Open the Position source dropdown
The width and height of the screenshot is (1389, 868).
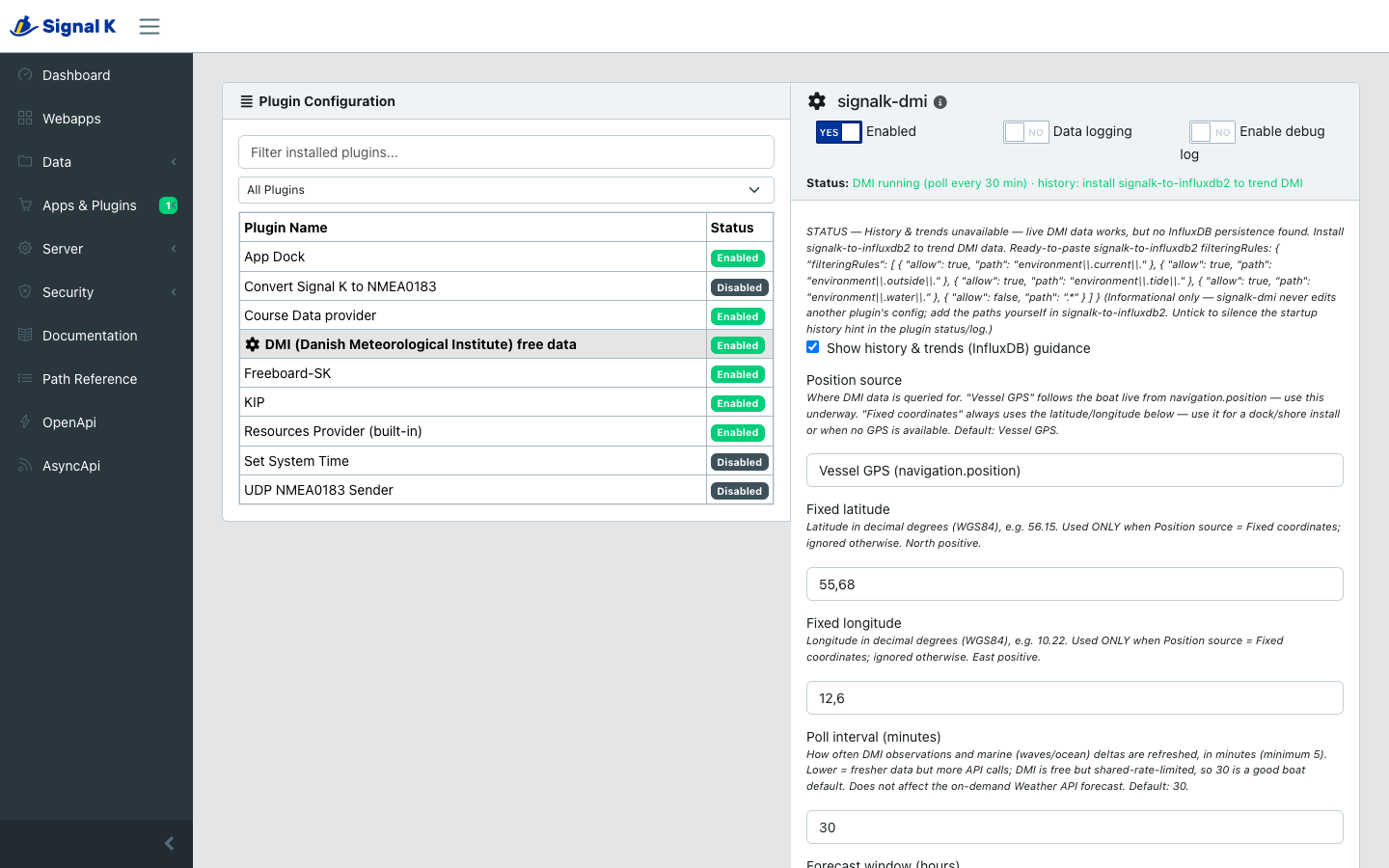(x=1075, y=471)
